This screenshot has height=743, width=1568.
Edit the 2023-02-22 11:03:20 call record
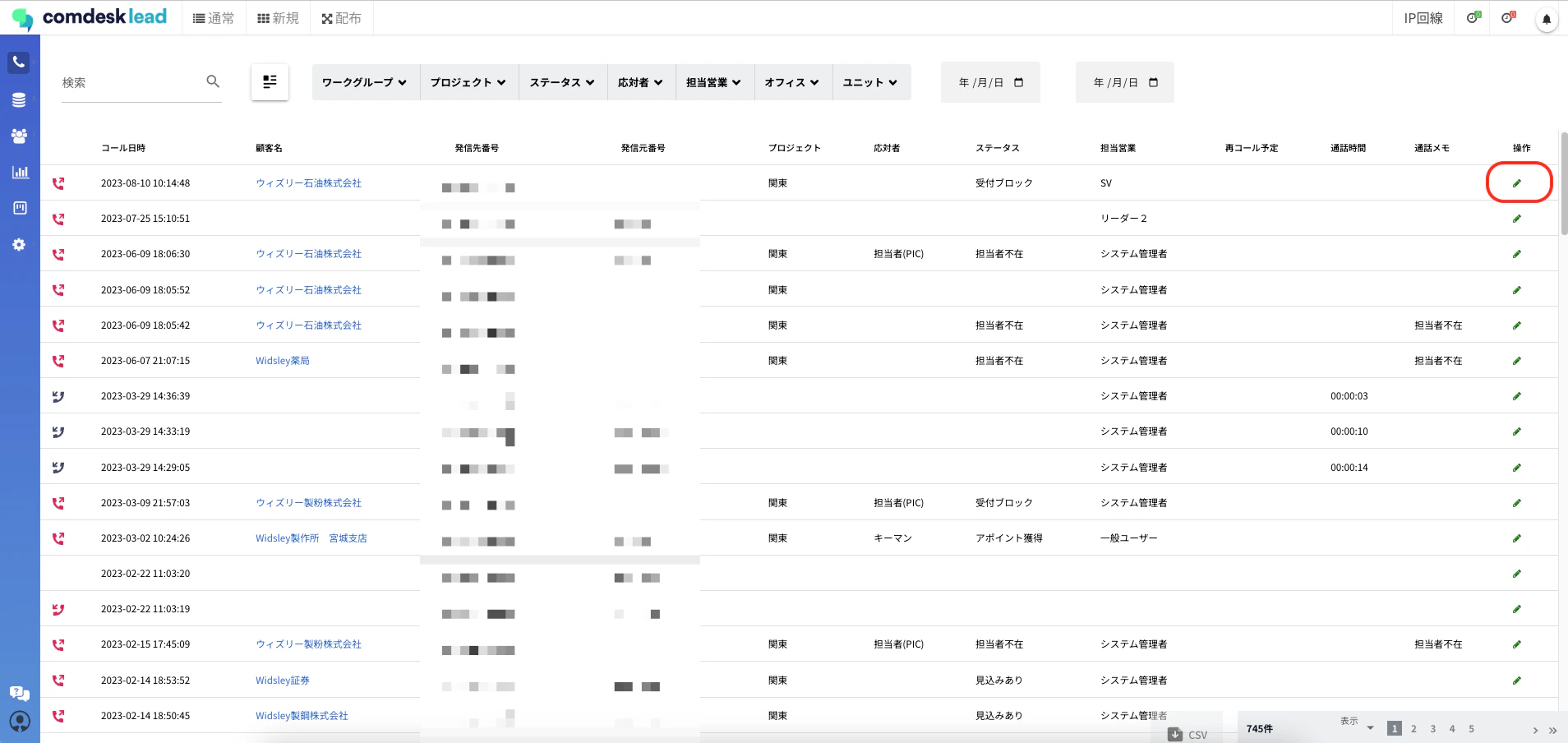tap(1517, 574)
